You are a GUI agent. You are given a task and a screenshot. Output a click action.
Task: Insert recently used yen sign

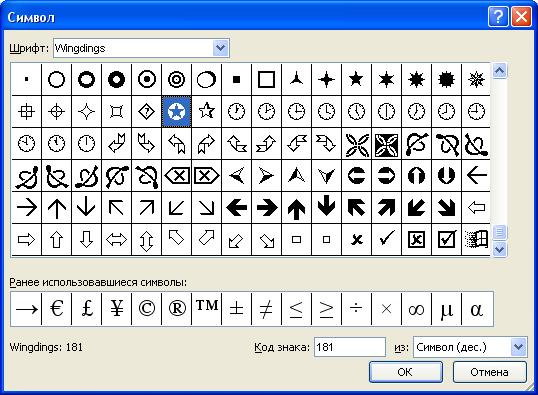117,309
